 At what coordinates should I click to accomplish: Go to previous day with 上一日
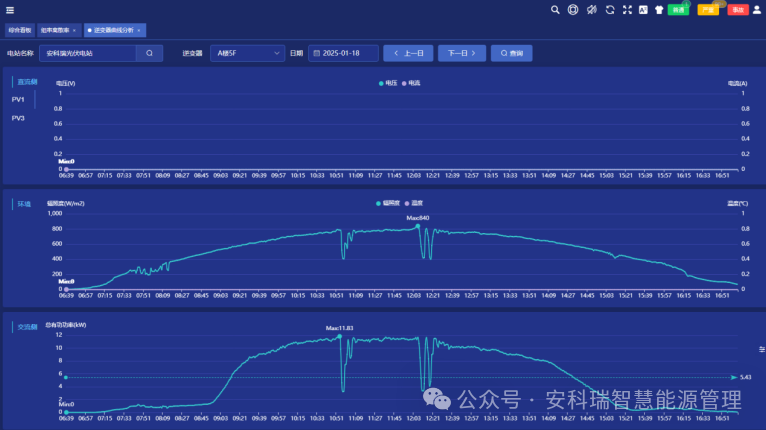(x=408, y=53)
